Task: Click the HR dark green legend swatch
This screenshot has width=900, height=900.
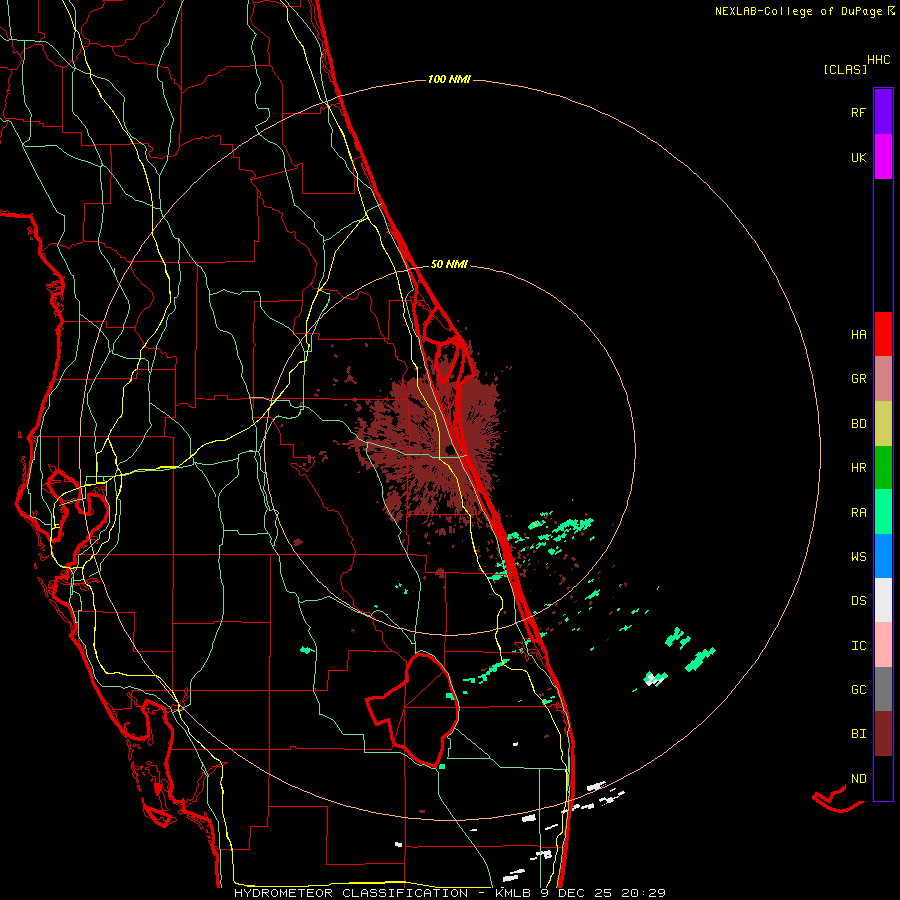Action: pyautogui.click(x=883, y=467)
